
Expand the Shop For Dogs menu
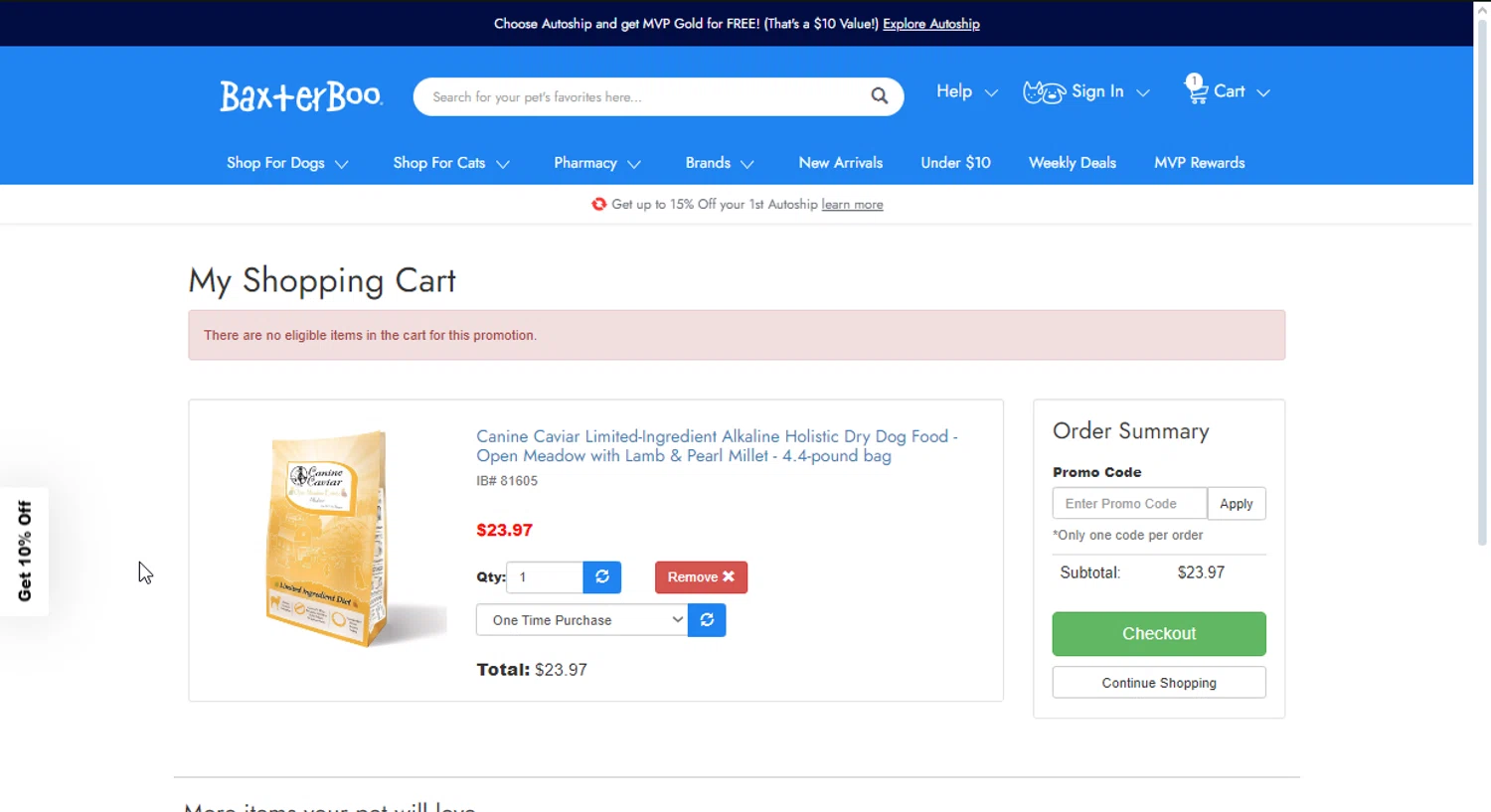tap(286, 163)
